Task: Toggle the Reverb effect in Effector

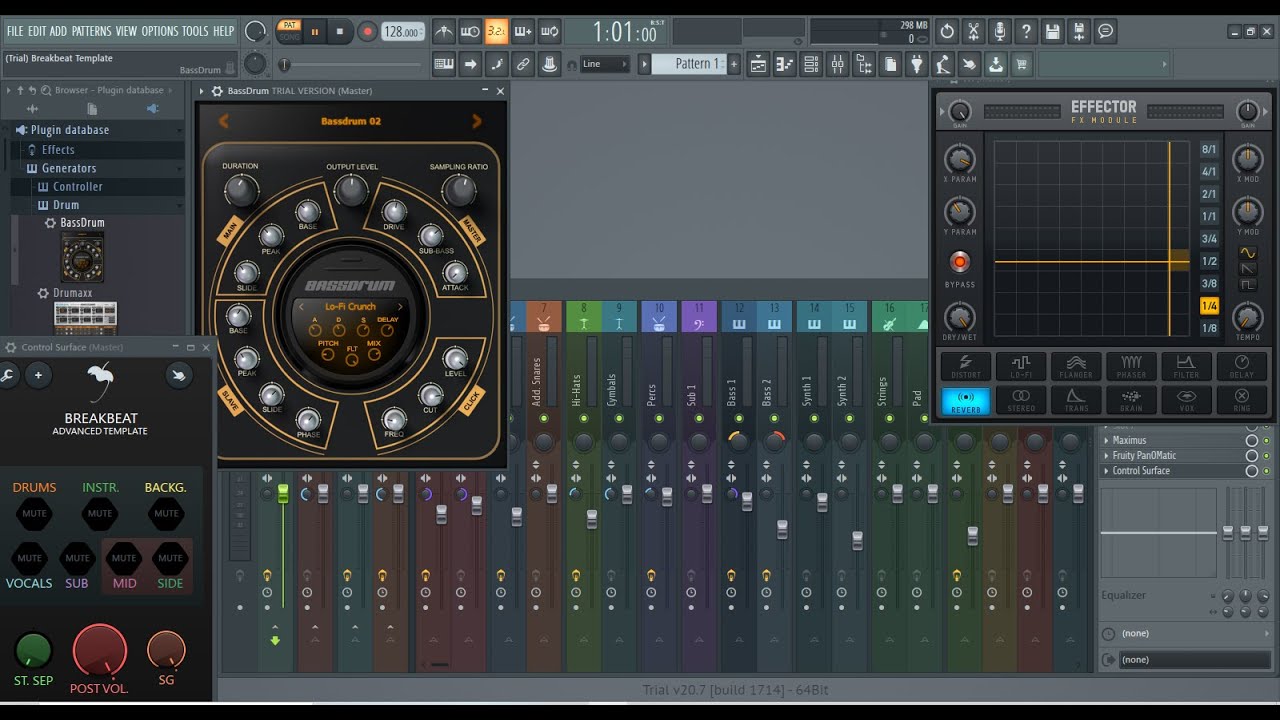Action: tap(966, 400)
